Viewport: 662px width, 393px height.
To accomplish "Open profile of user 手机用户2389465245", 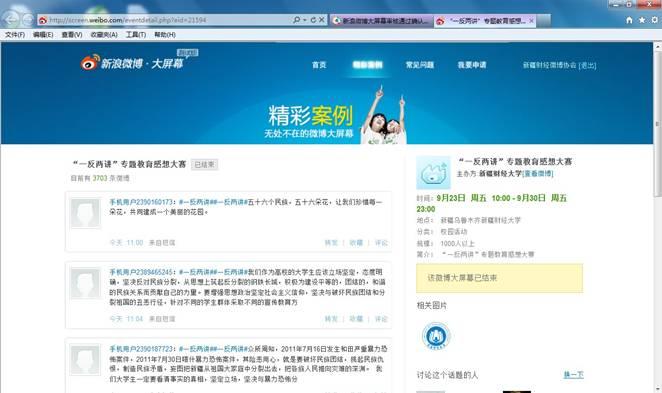I will tap(141, 272).
